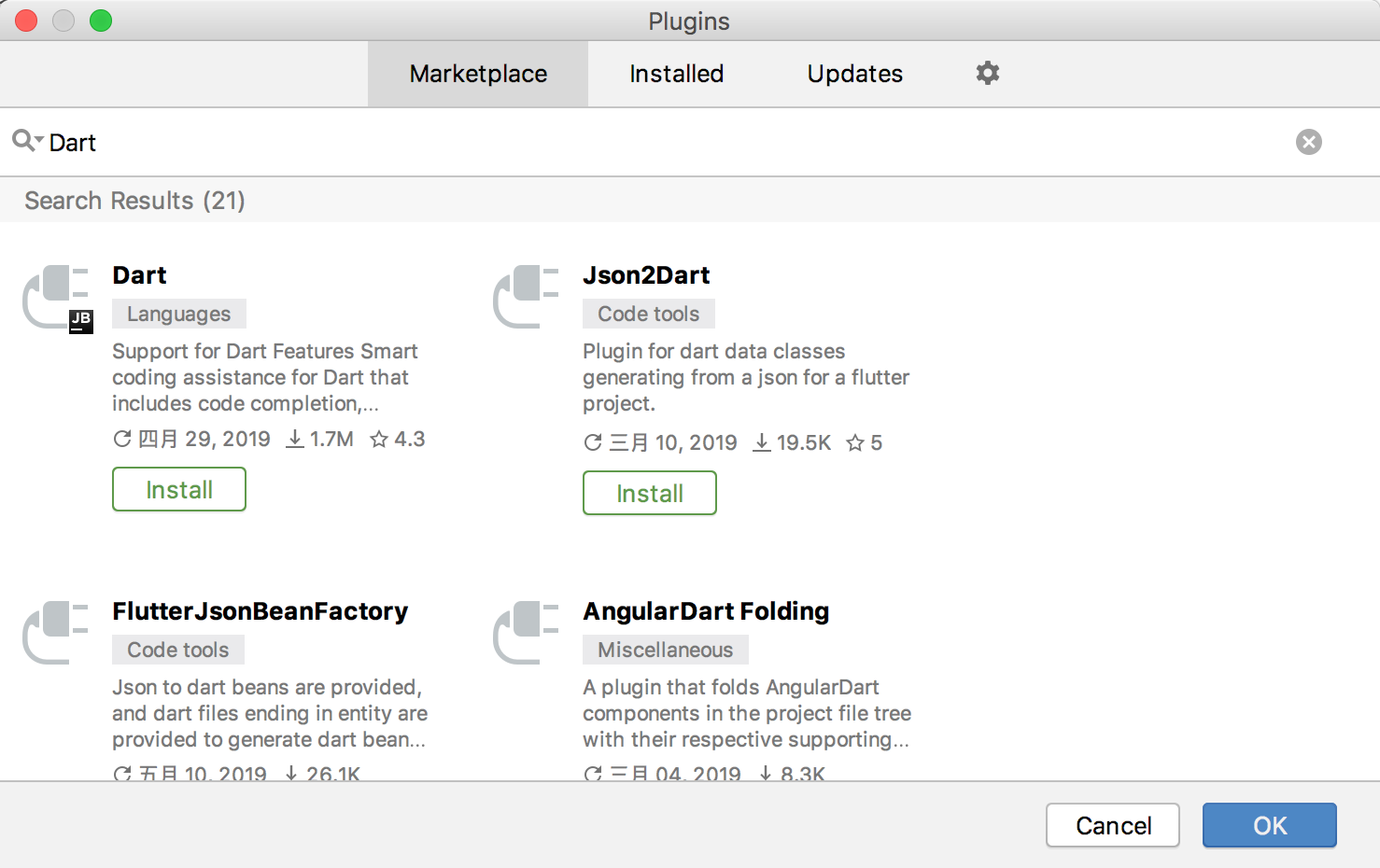This screenshot has height=868, width=1380.
Task: Select the AngularDart Folding plugin icon
Action: click(526, 630)
